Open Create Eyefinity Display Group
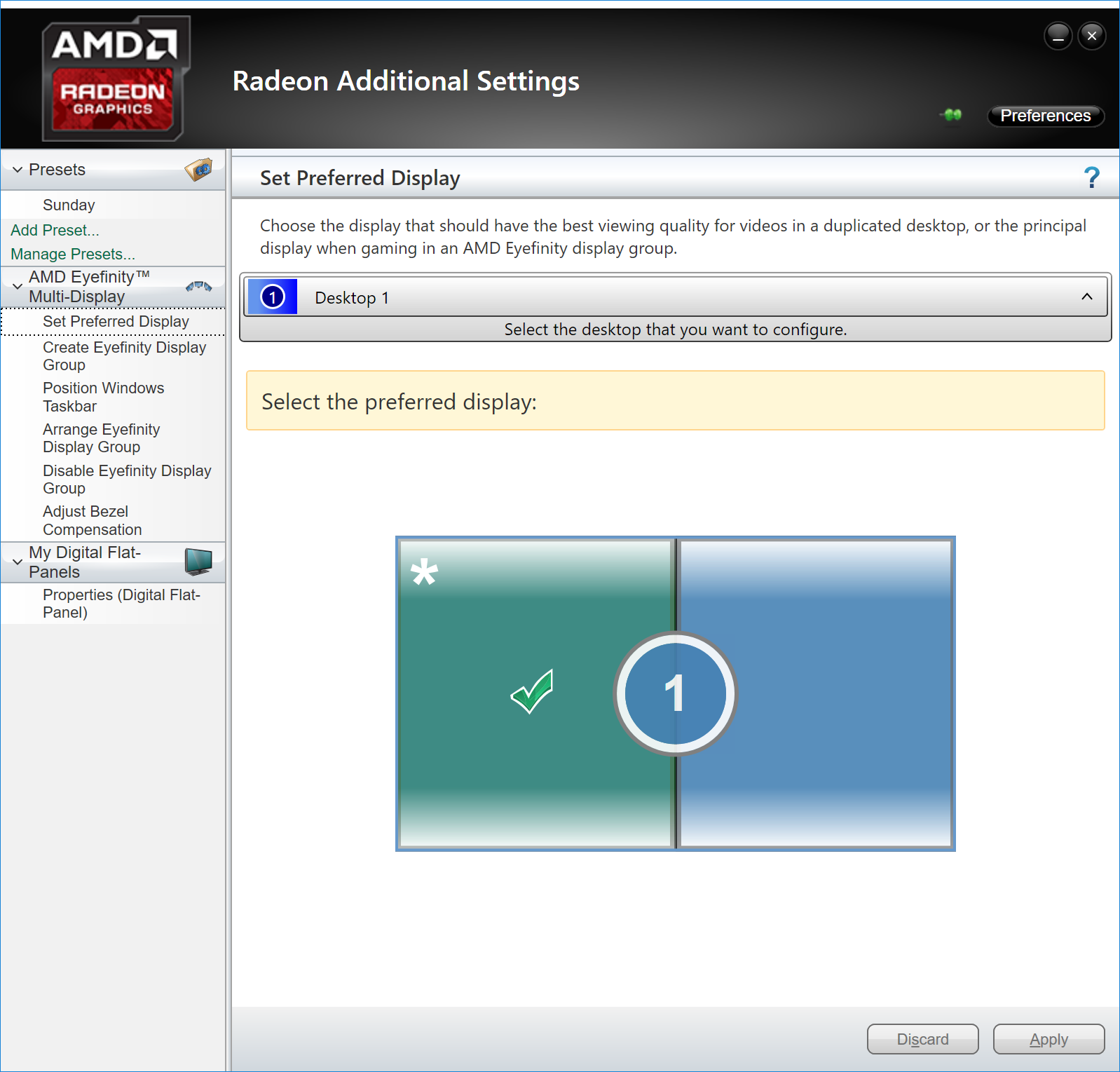 pyautogui.click(x=124, y=356)
